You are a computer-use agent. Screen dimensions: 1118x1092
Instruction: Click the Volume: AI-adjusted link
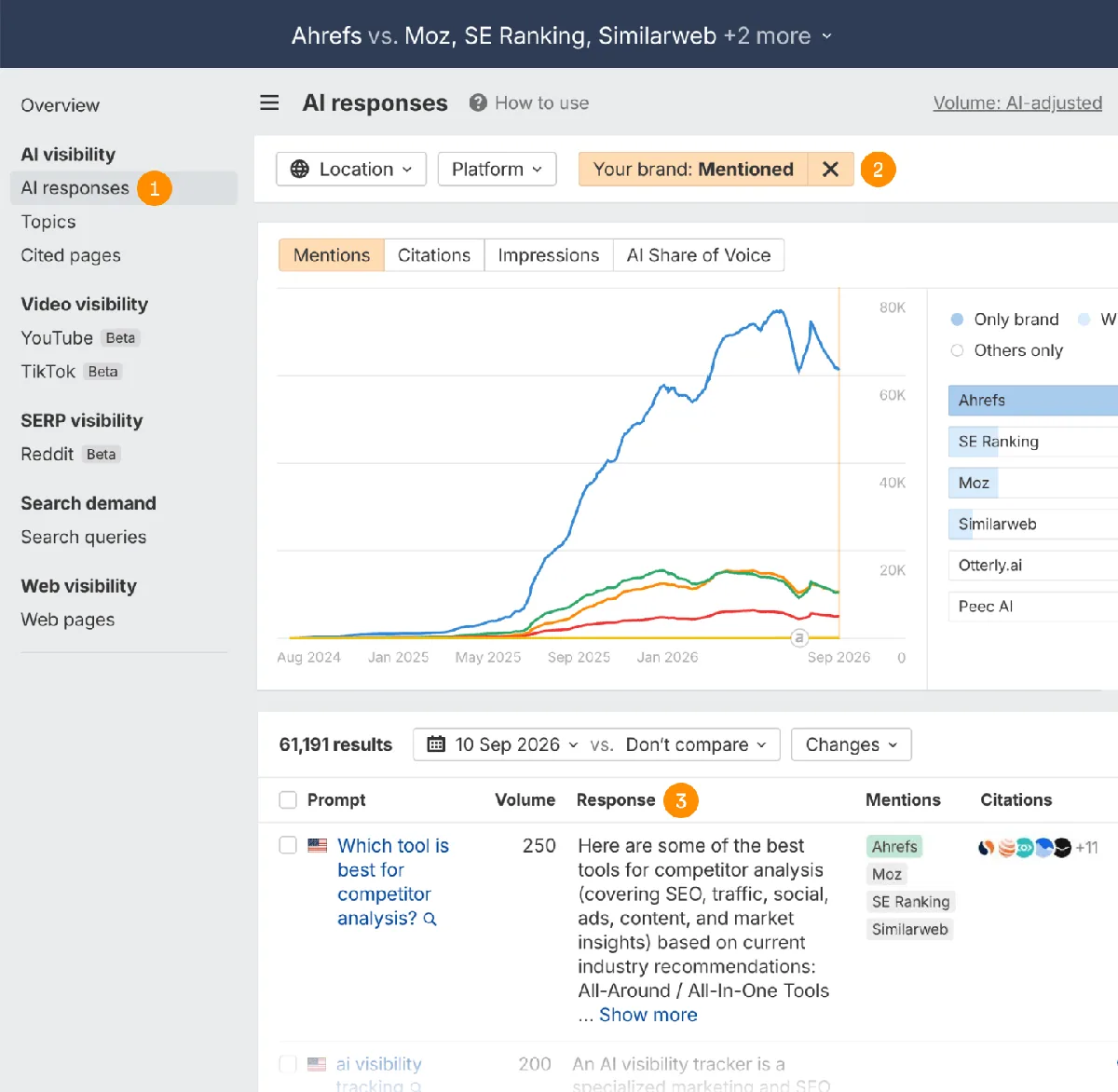point(1017,102)
